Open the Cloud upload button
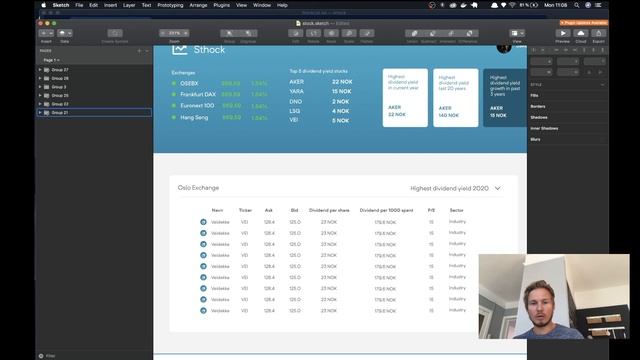Image resolution: width=640 pixels, height=360 pixels. 581,33
